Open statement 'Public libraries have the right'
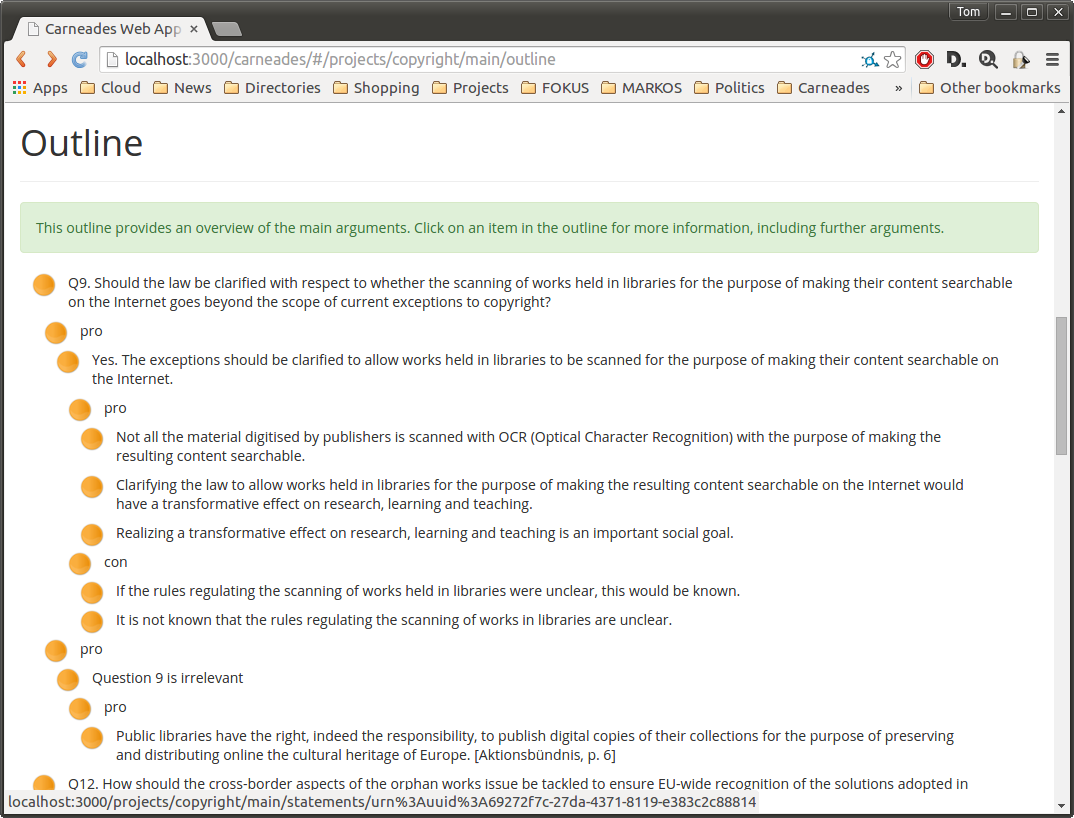 tap(535, 745)
